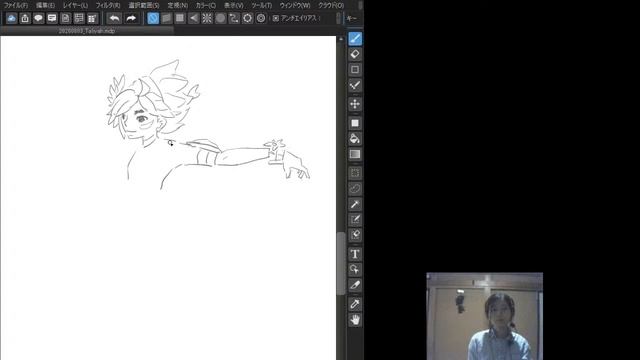The width and height of the screenshot is (640, 360).
Task: Click the document page toolbar icon
Action: [65, 18]
